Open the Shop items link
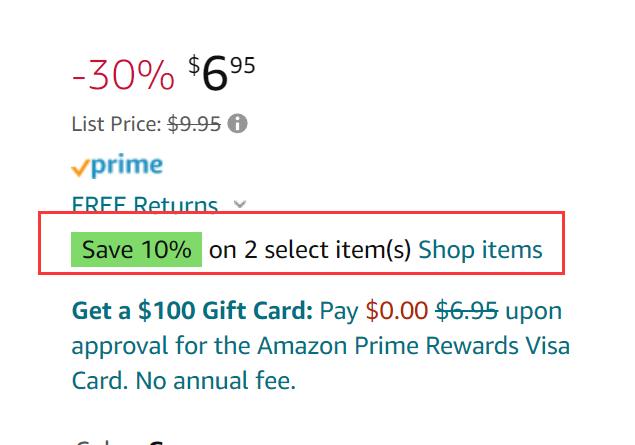Image resolution: width=635 pixels, height=445 pixels. click(x=480, y=249)
